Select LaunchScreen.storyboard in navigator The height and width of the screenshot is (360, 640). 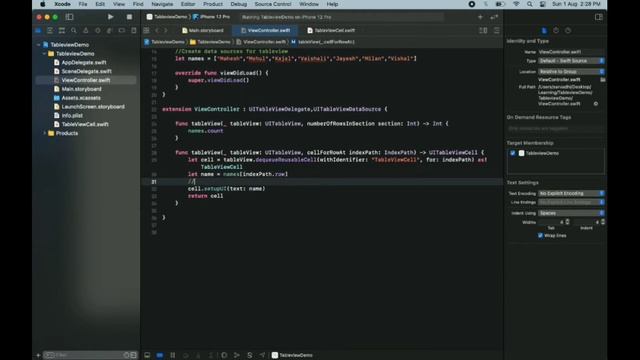pyautogui.click(x=93, y=107)
